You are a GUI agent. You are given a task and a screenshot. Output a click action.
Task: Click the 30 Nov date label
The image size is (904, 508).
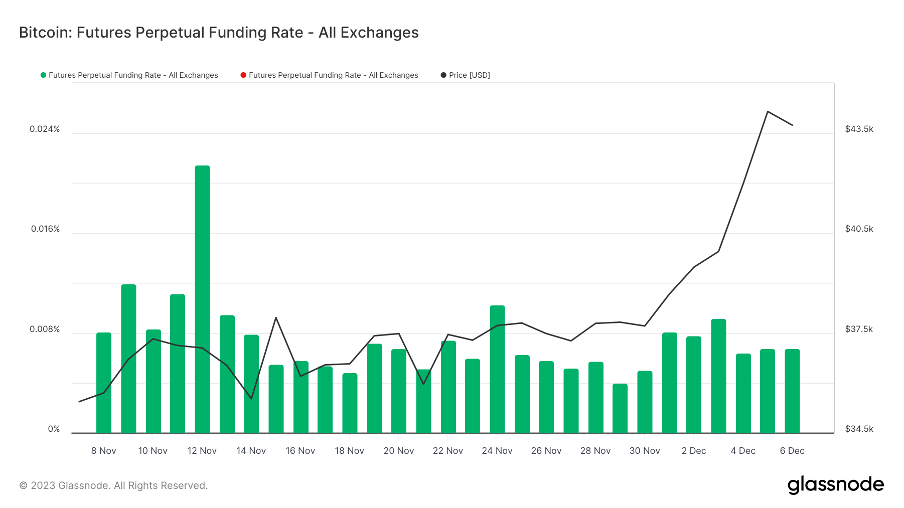[644, 451]
